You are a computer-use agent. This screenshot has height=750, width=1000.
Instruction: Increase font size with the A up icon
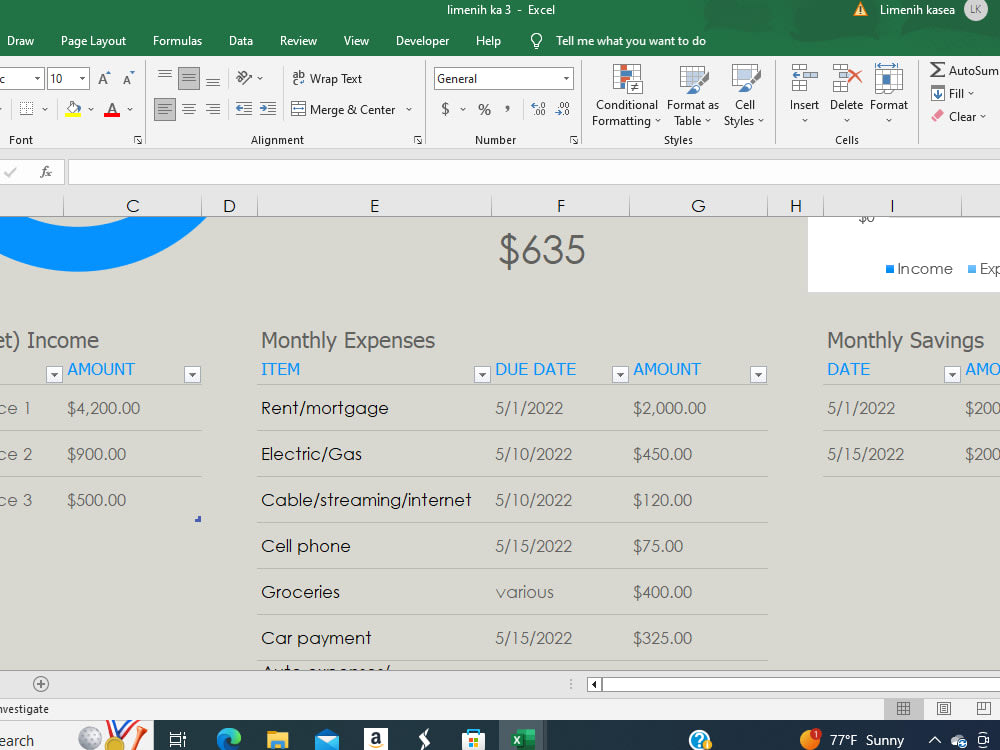click(x=104, y=78)
